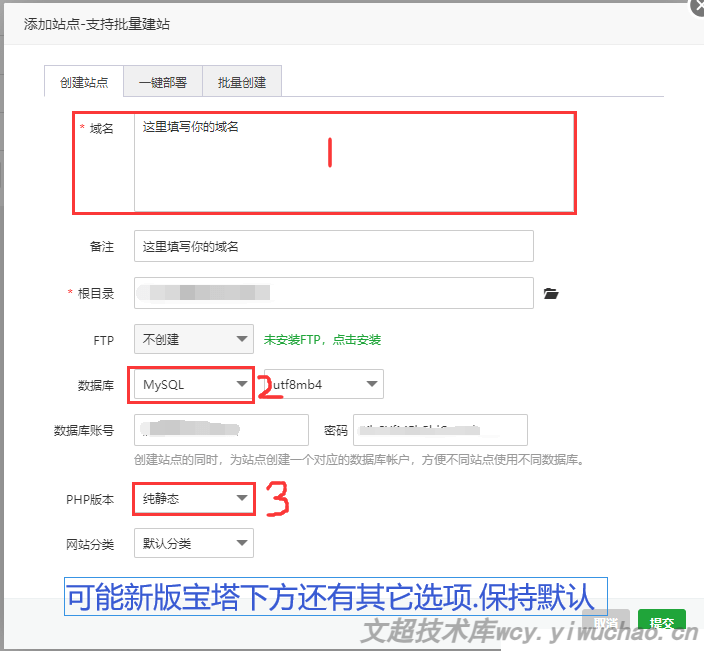
Task: Click the 根目录 path input field
Action: click(334, 293)
